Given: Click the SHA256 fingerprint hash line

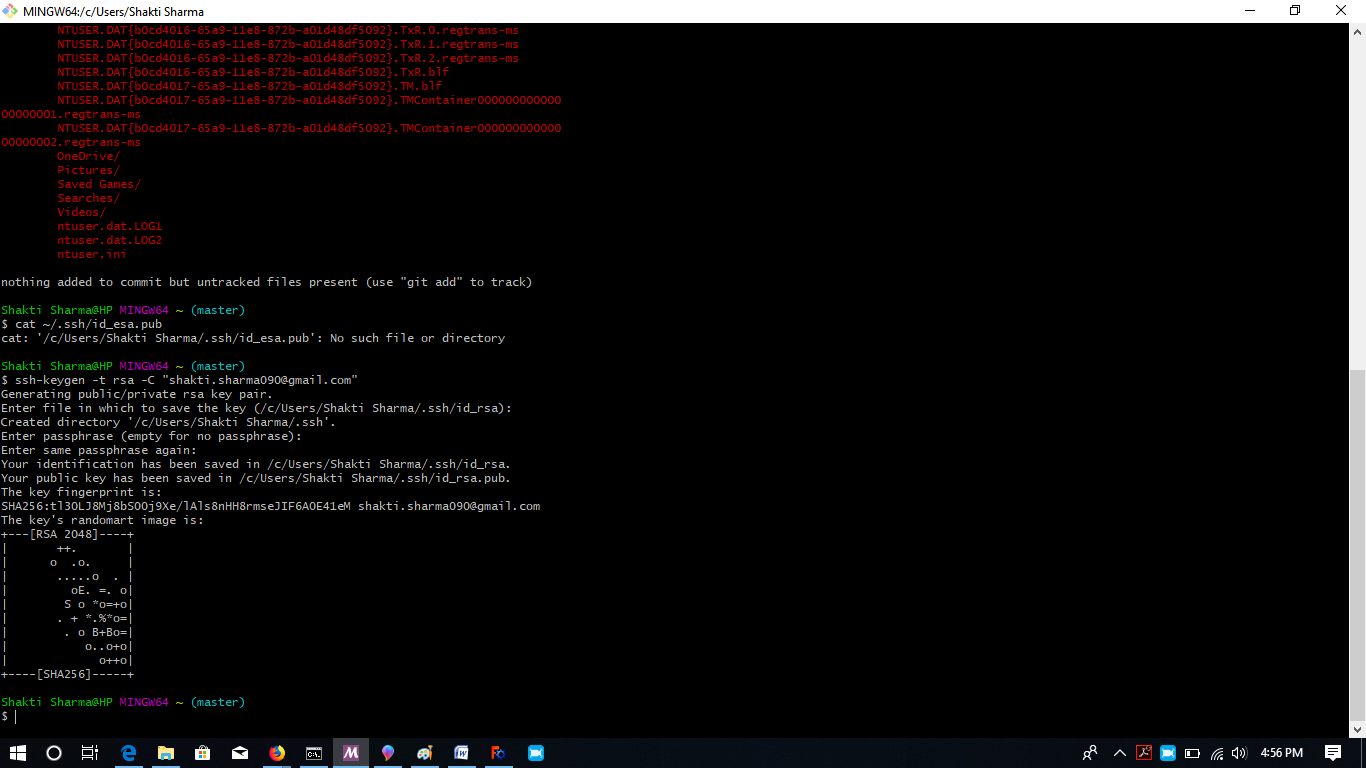Looking at the screenshot, I should point(271,506).
